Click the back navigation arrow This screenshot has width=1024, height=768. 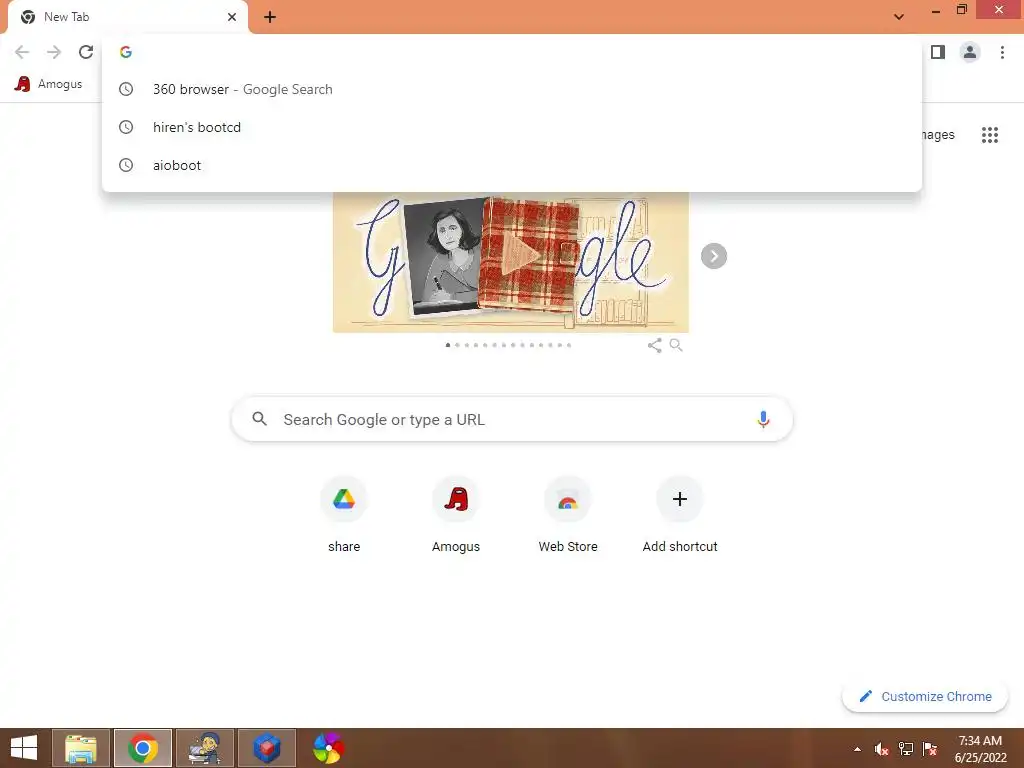point(22,52)
